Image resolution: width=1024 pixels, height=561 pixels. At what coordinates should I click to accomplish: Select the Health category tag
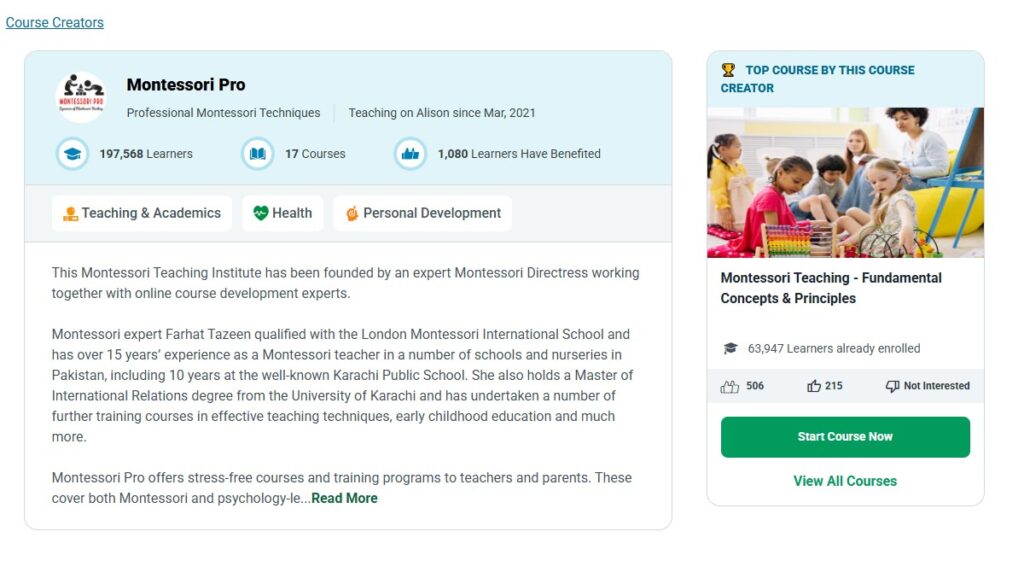[x=282, y=213]
